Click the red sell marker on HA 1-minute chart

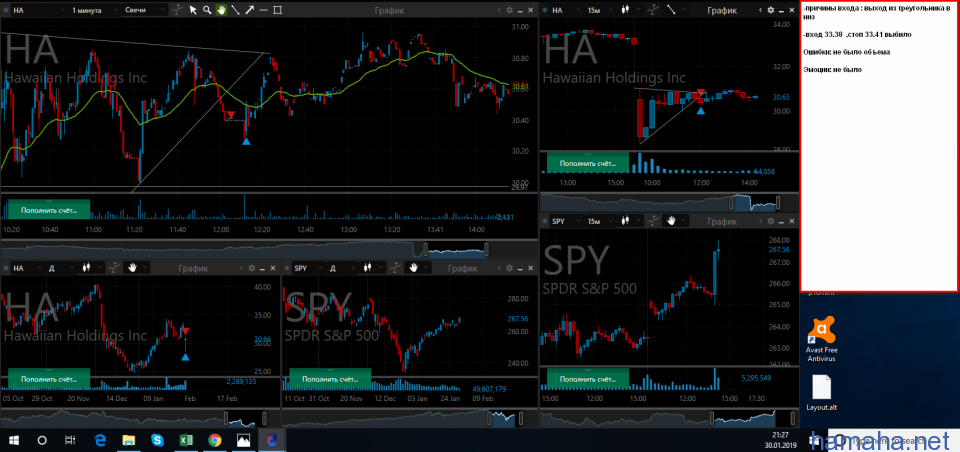(x=230, y=115)
